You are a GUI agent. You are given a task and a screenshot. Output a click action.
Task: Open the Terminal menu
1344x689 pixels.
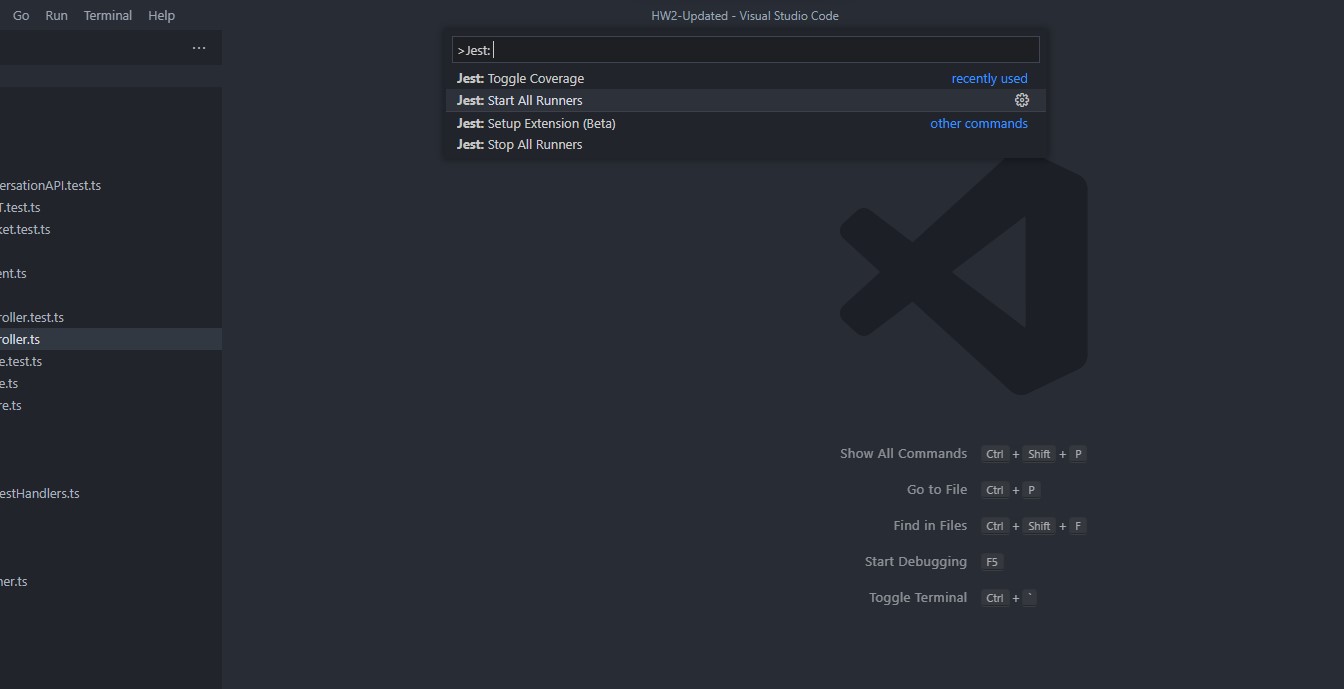108,15
